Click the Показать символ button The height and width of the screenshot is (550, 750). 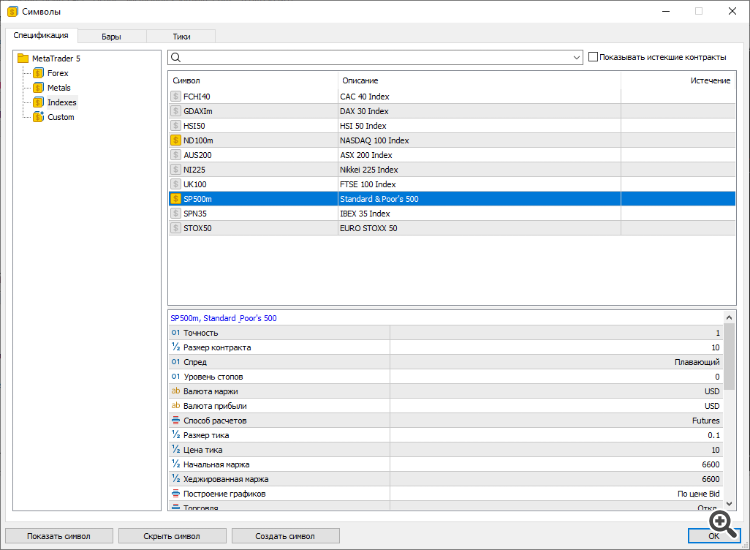click(x=59, y=536)
